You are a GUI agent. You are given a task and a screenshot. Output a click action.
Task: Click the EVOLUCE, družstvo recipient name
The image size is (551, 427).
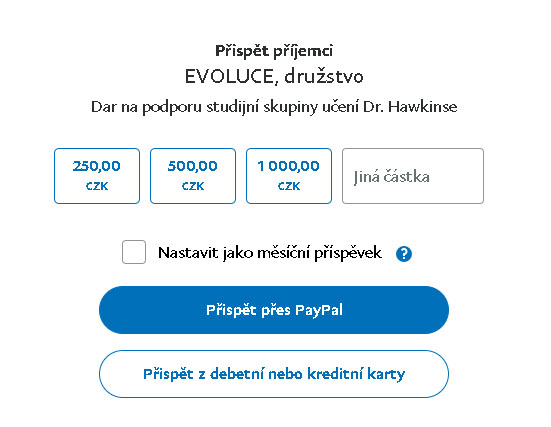[x=274, y=76]
